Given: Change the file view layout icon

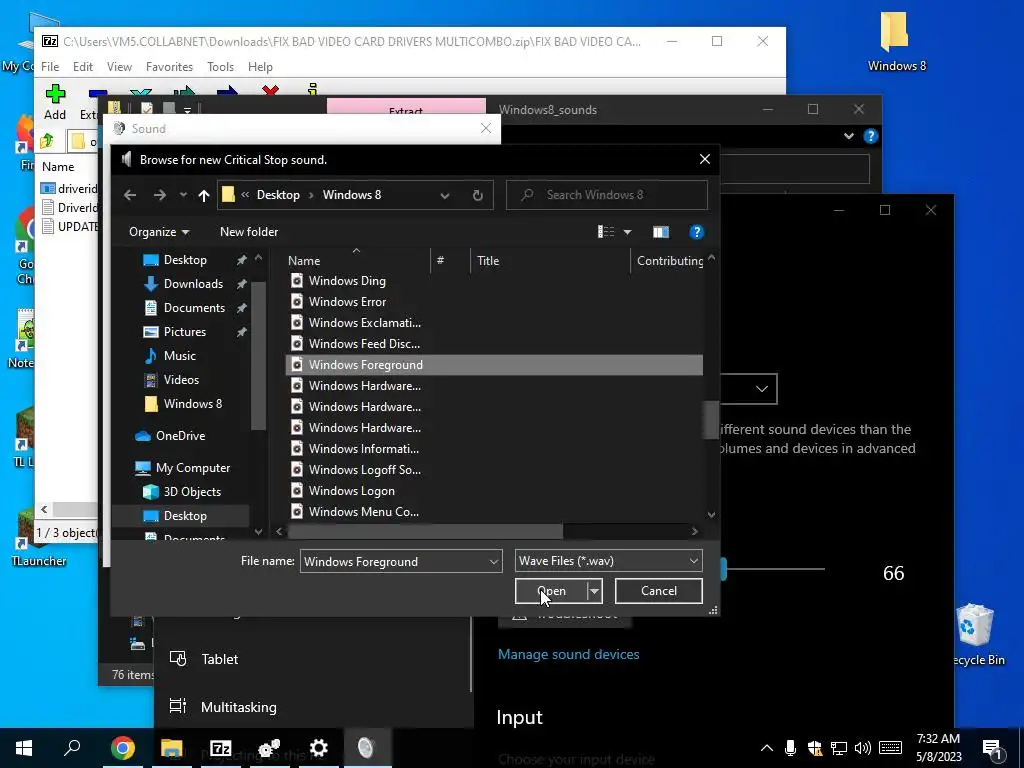Looking at the screenshot, I should coord(606,232).
